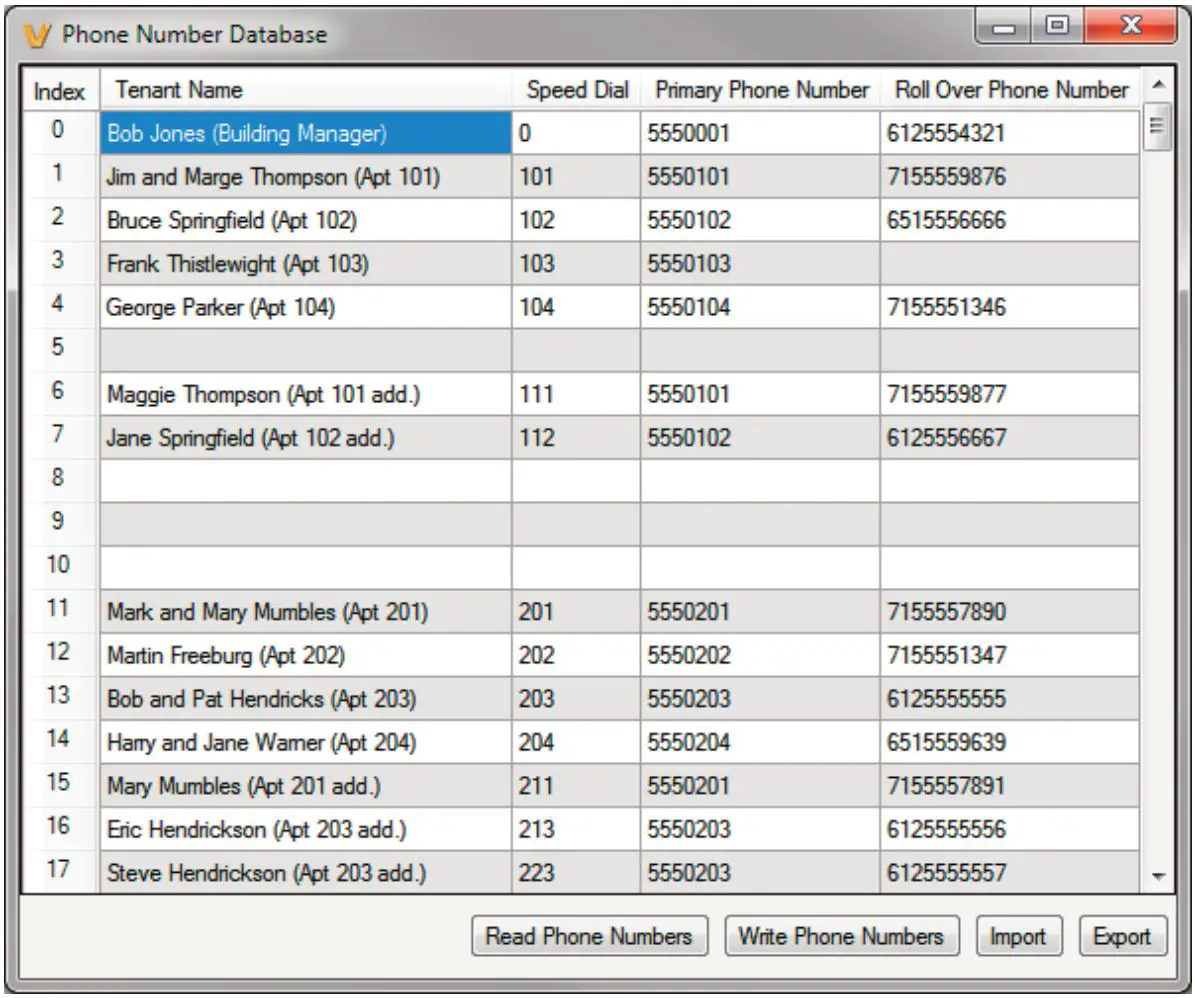Image resolution: width=1195 pixels, height=998 pixels.
Task: Click row header with index 9
Action: [x=60, y=524]
